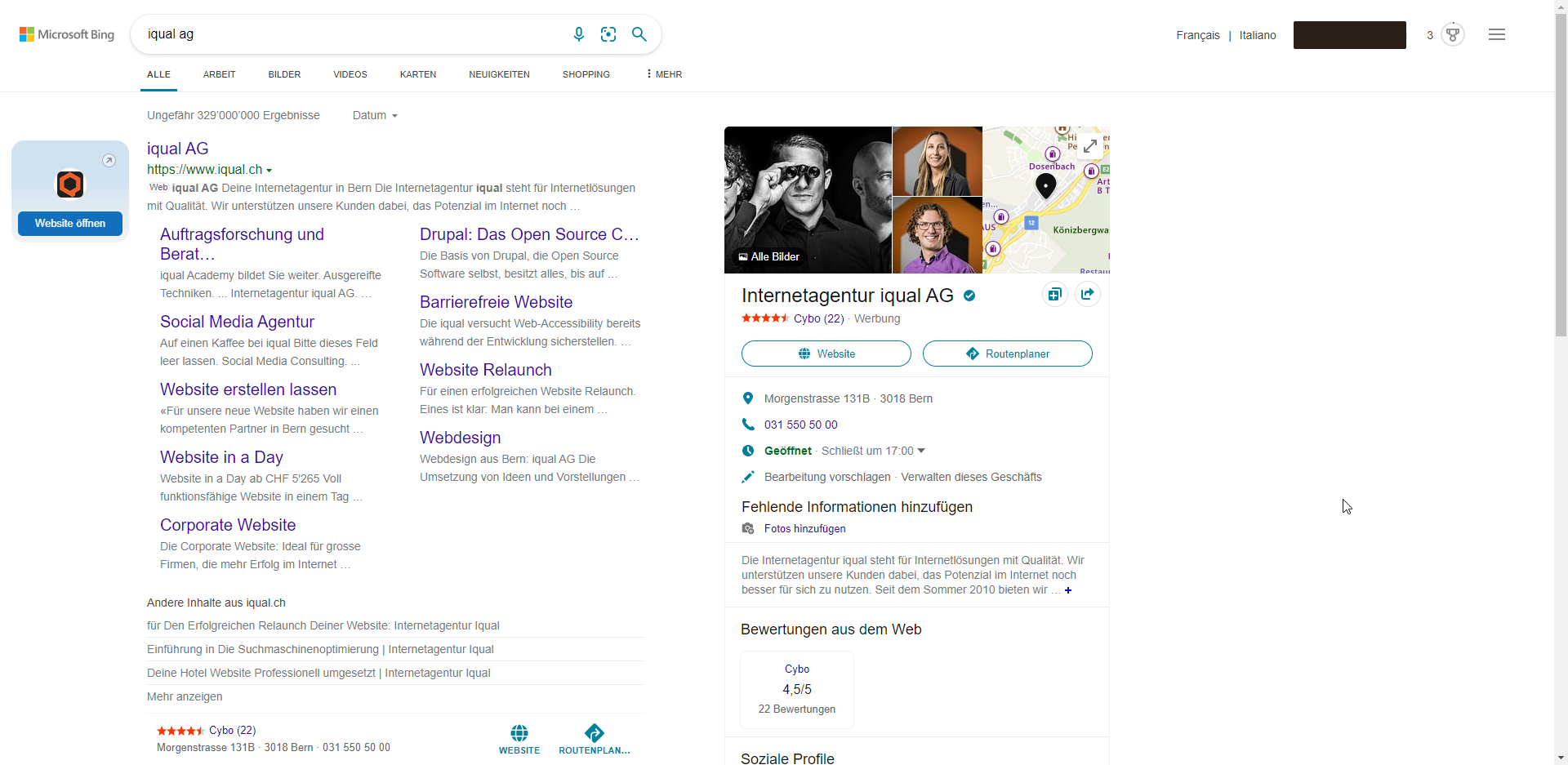Click the Routenplaner button
Image resolution: width=1568 pixels, height=765 pixels.
tap(1008, 354)
